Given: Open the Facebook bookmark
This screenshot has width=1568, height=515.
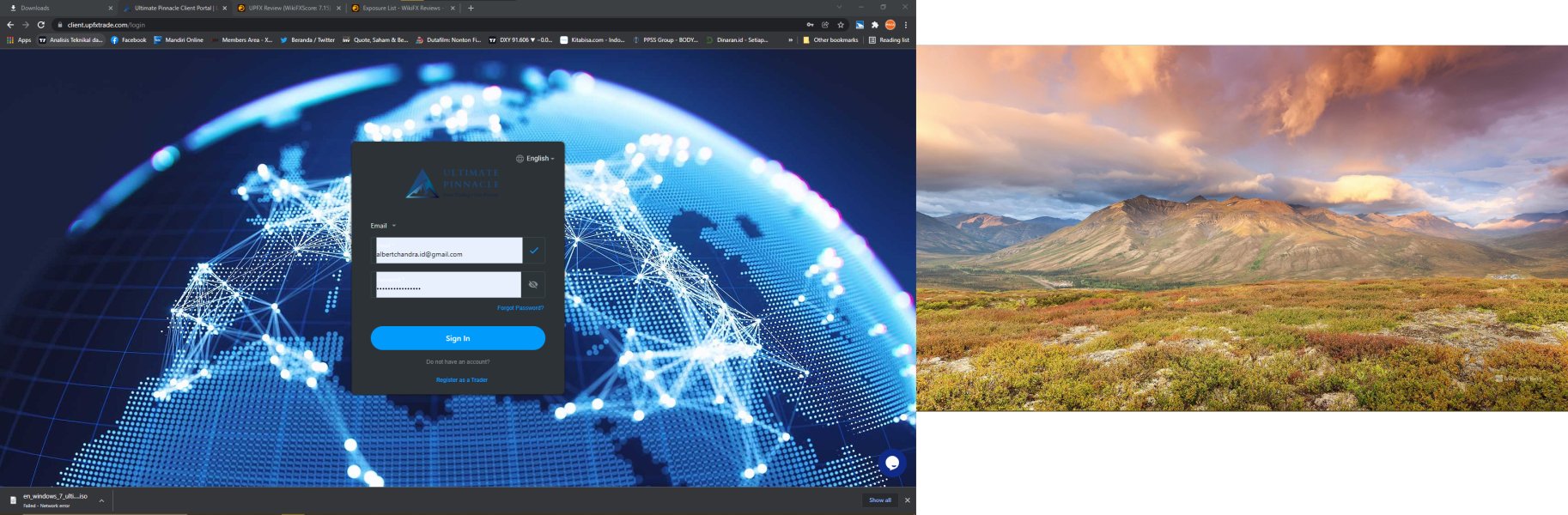Looking at the screenshot, I should [x=128, y=39].
